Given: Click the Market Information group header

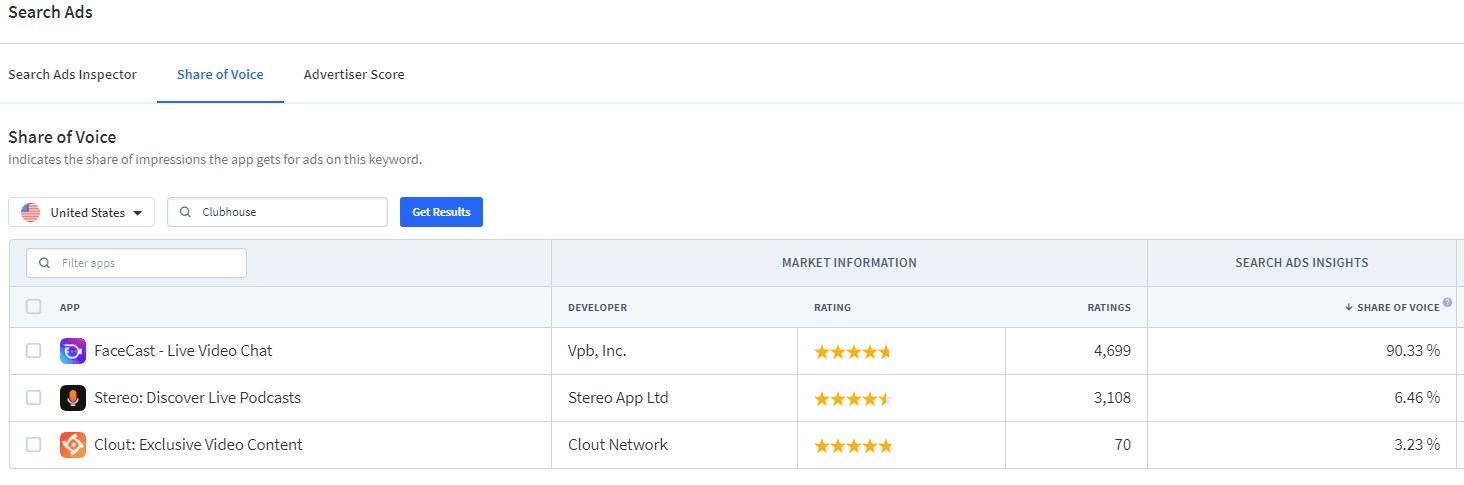Looking at the screenshot, I should (849, 263).
